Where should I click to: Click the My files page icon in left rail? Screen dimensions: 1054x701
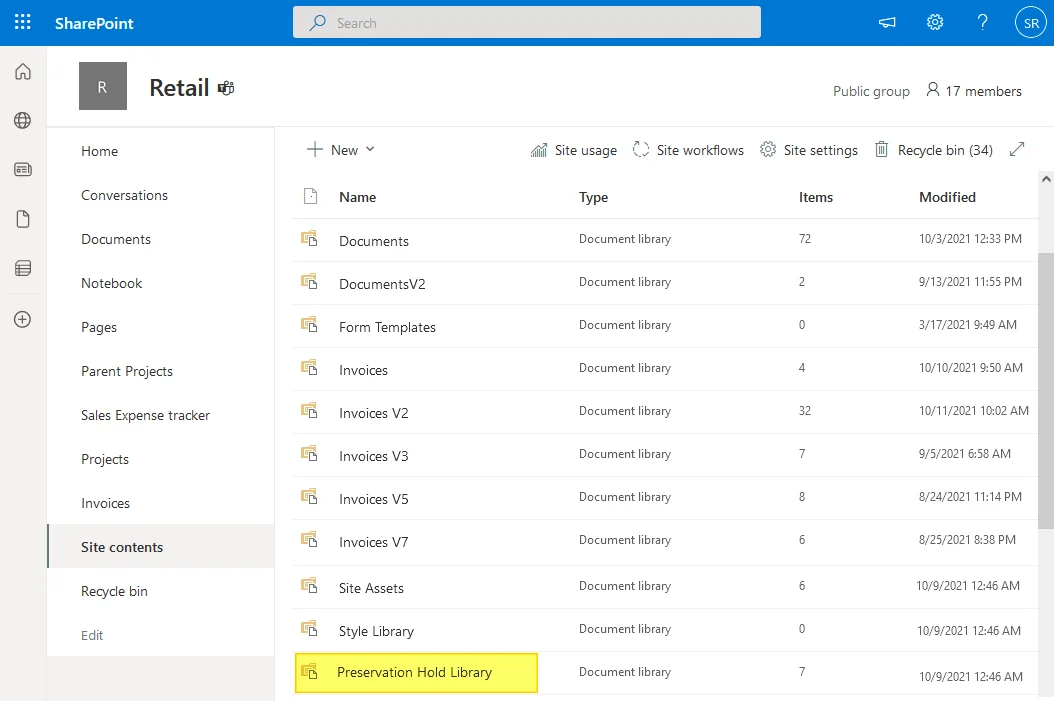tap(23, 219)
